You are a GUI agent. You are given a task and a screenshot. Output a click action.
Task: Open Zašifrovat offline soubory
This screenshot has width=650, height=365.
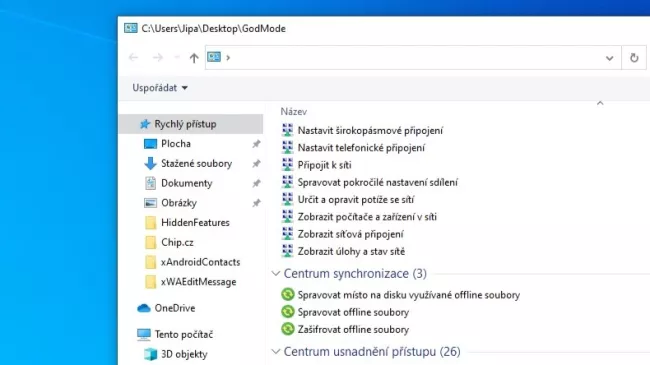tap(353, 330)
